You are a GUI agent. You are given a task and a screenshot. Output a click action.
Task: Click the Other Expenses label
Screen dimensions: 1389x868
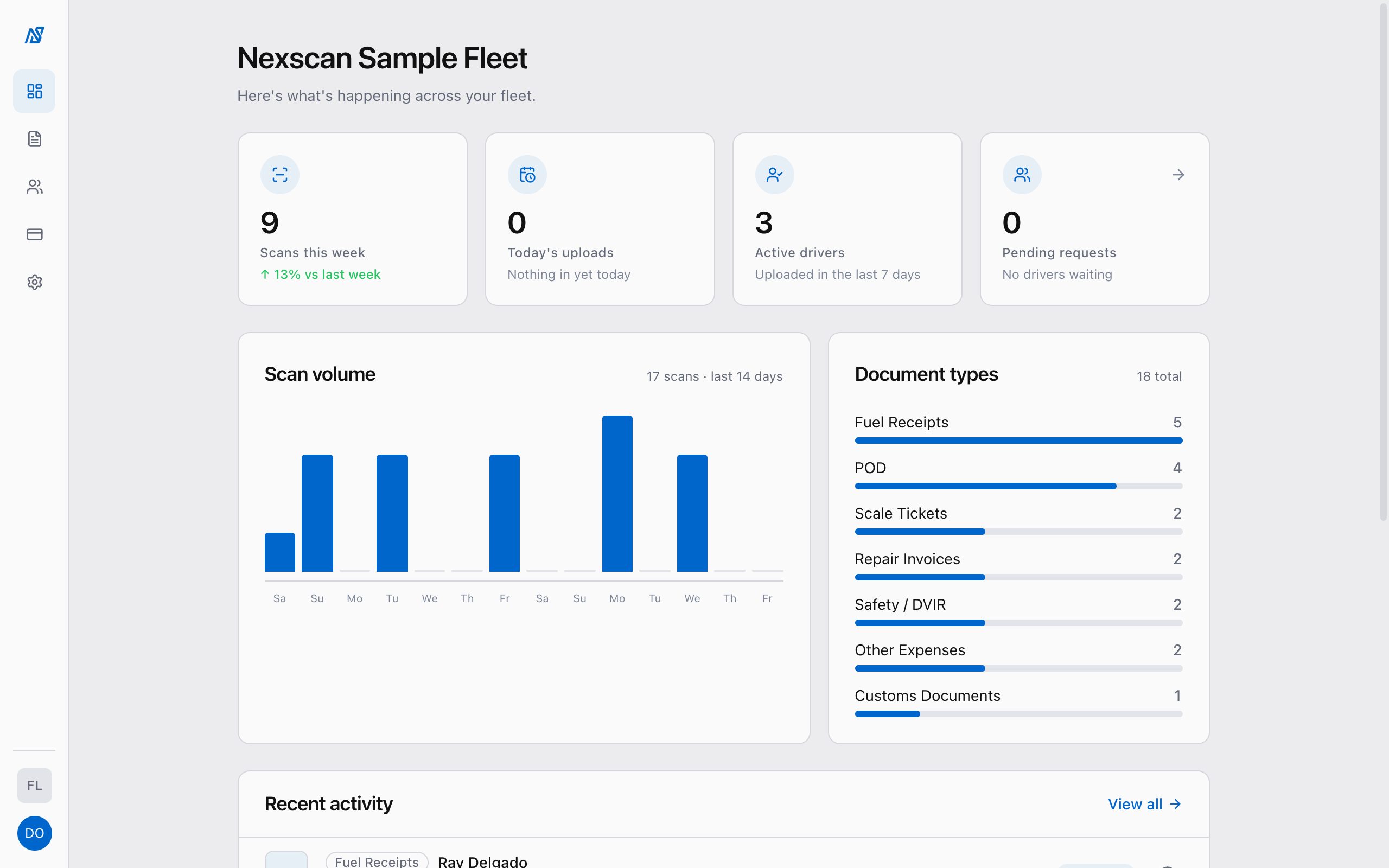(910, 650)
